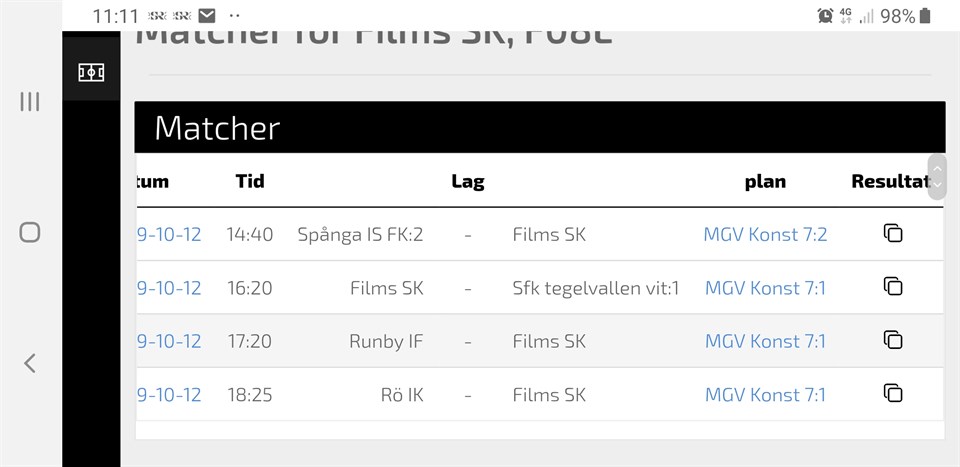Tap the Android home button

tap(30, 233)
